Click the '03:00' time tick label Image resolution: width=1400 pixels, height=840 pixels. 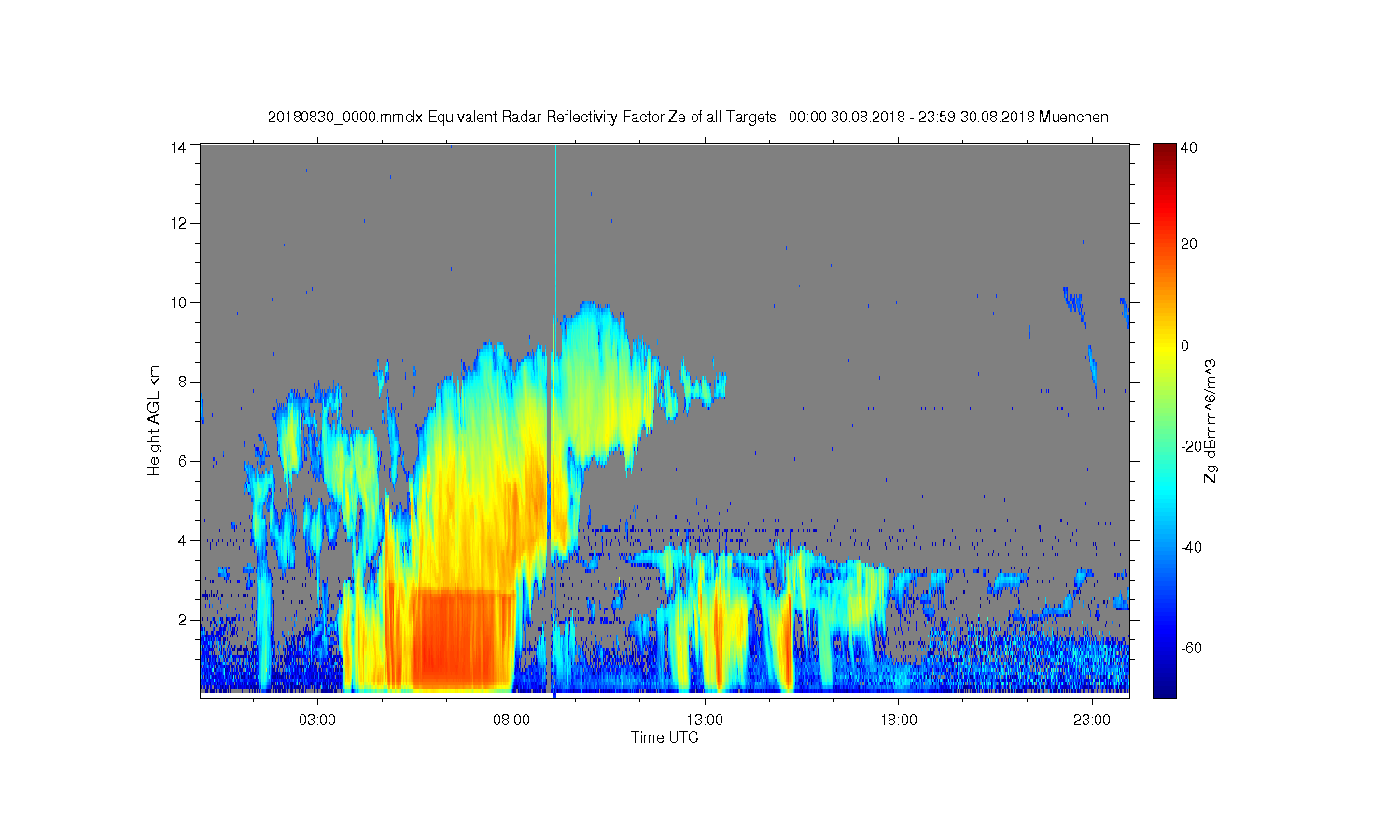click(x=317, y=720)
